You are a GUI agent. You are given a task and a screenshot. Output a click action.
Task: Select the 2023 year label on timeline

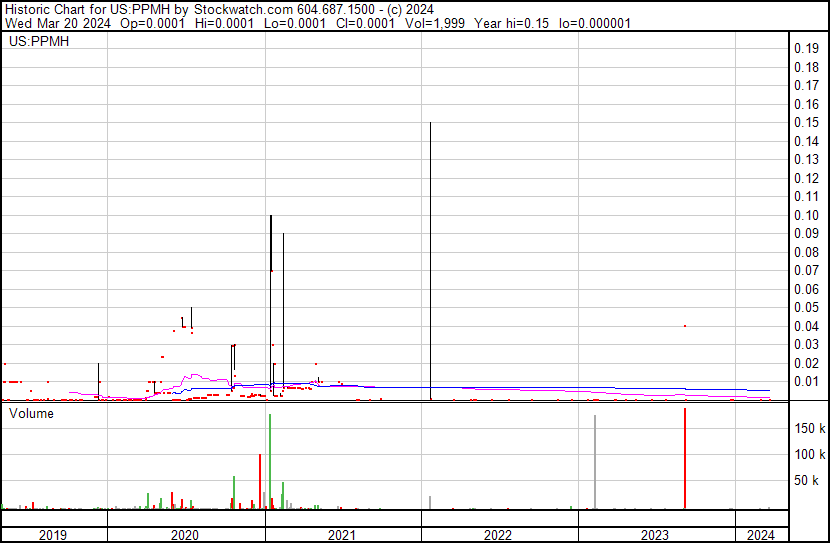click(655, 535)
